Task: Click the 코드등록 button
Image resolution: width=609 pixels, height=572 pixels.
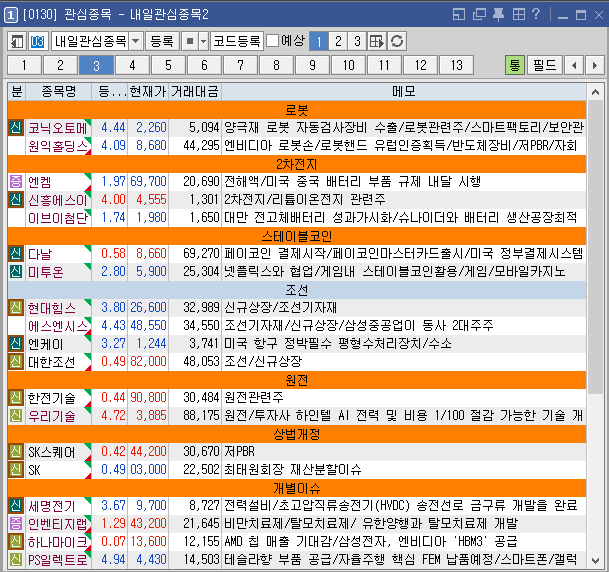Action: 237,41
